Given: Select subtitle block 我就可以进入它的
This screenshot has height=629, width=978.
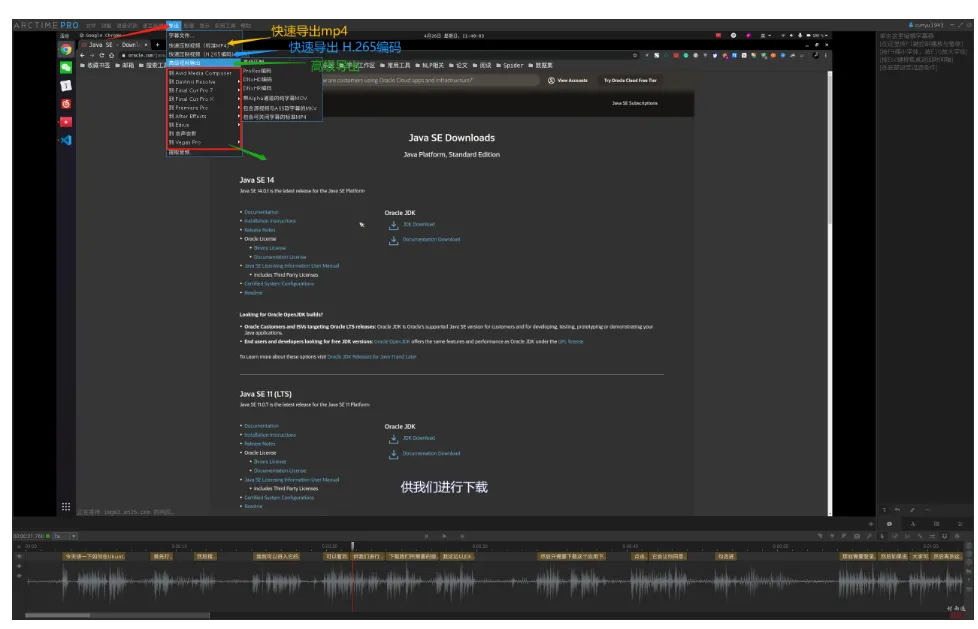Looking at the screenshot, I should point(277,556).
